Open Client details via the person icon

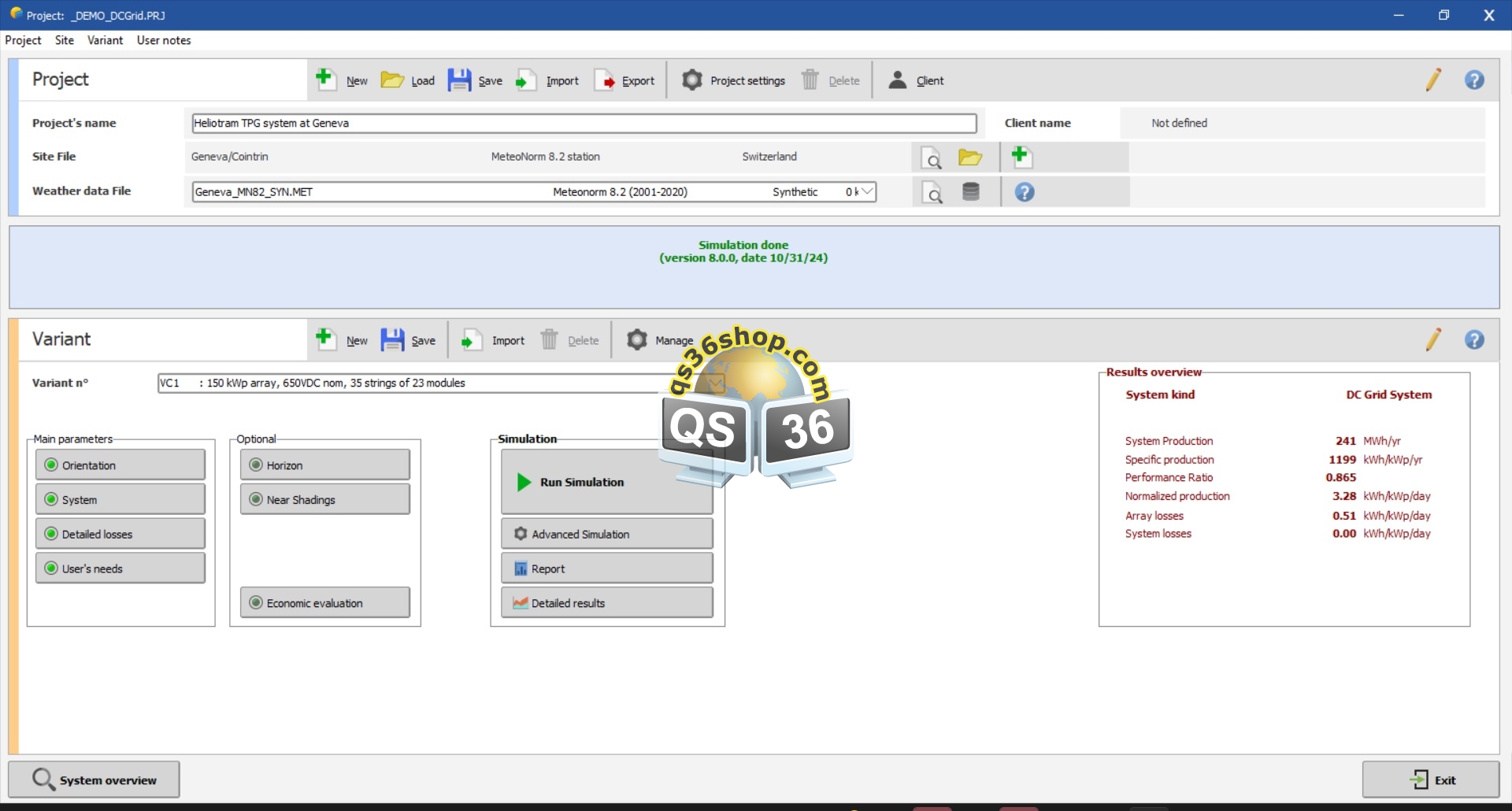897,80
